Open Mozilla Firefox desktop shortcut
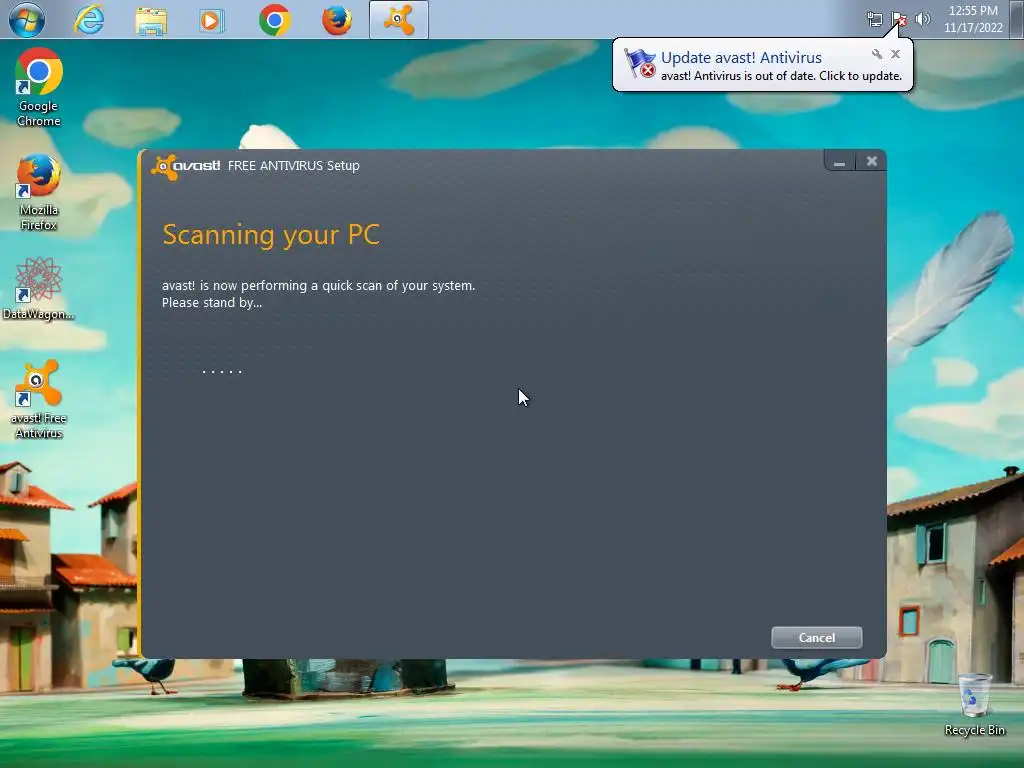The height and width of the screenshot is (768, 1024). click(x=39, y=192)
